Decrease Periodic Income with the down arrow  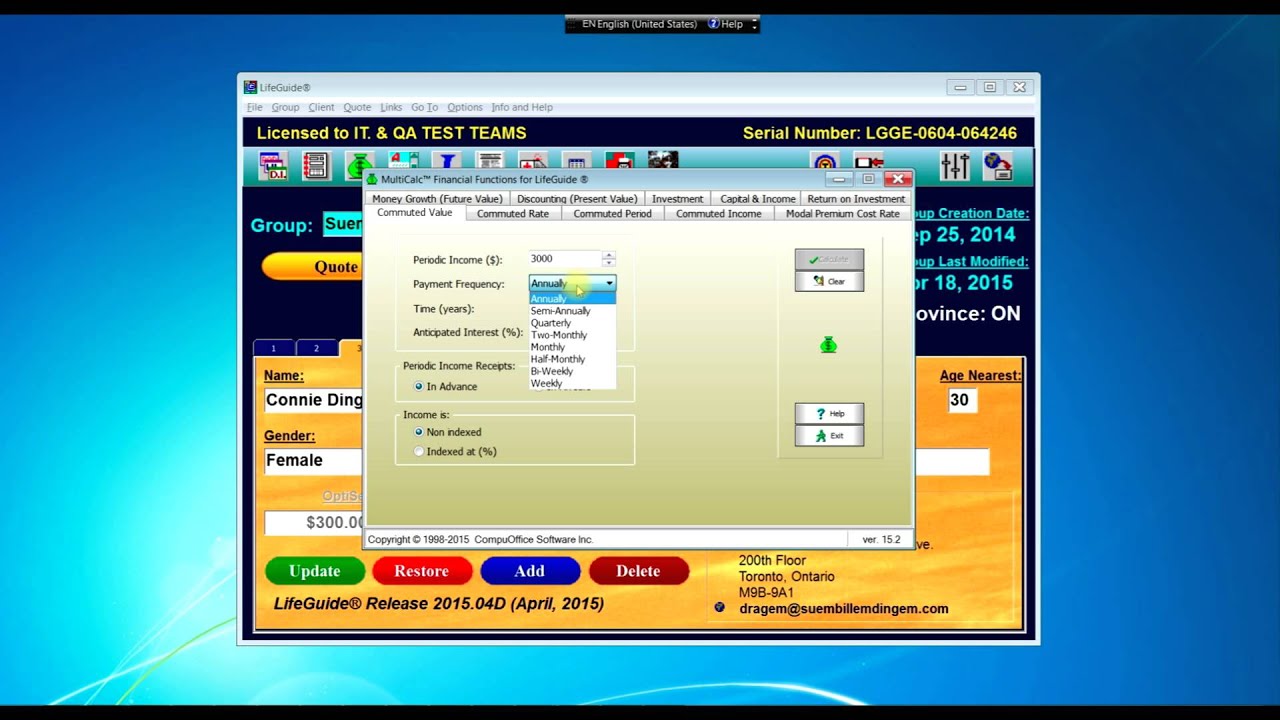pyautogui.click(x=608, y=263)
